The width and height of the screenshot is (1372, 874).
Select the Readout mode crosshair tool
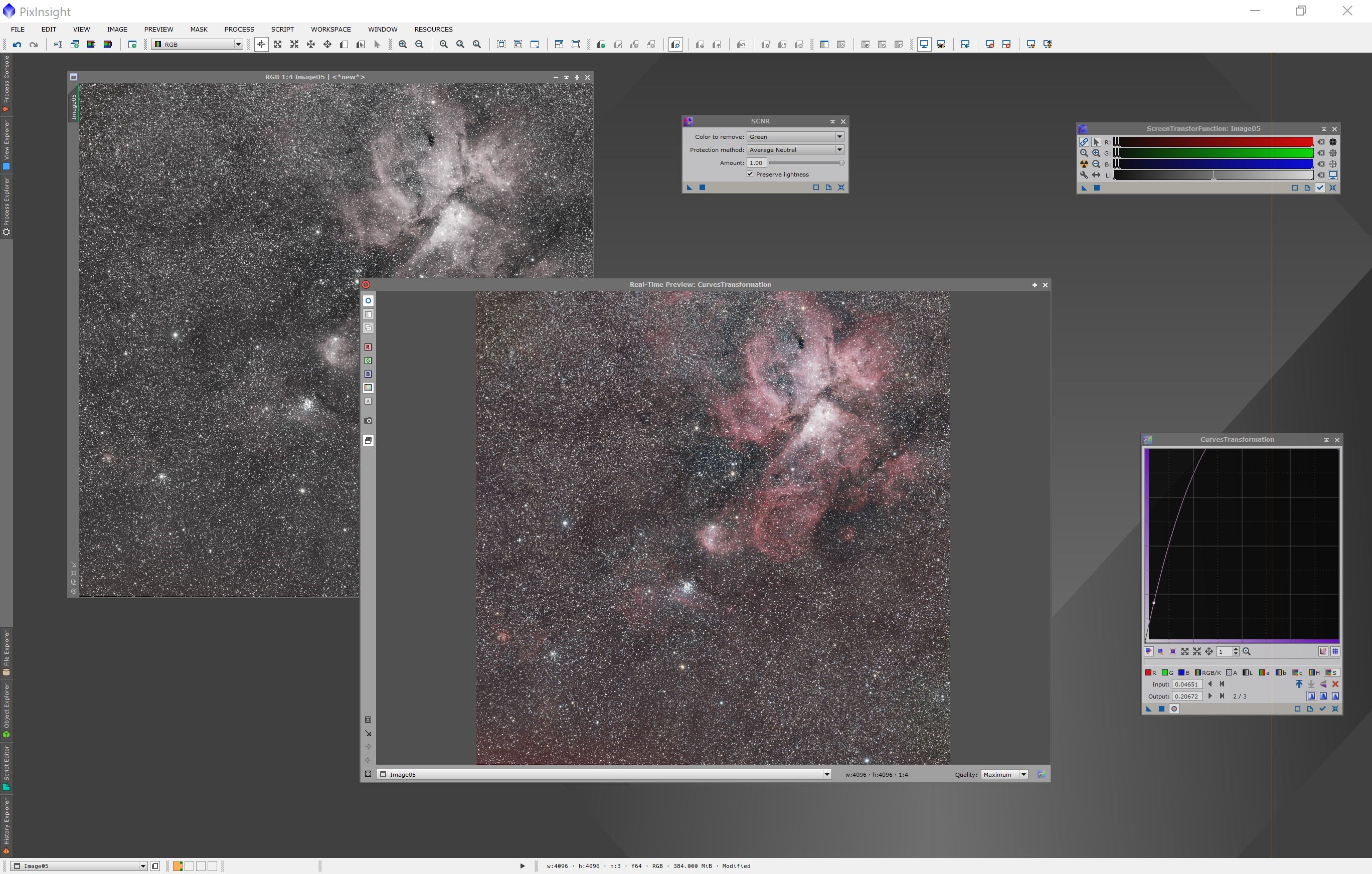(261, 45)
